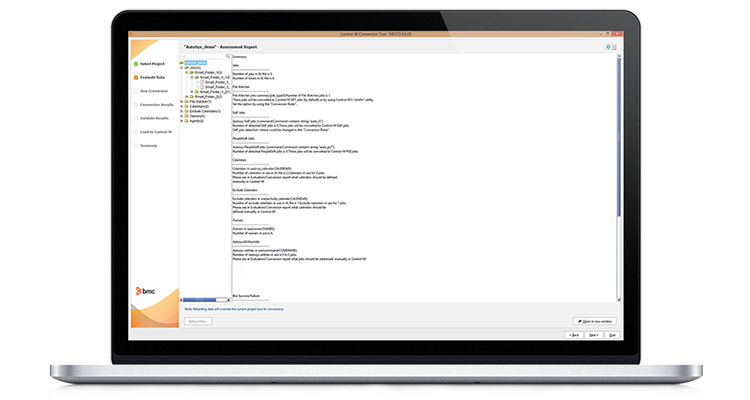Select the Summary step radio
The height and width of the screenshot is (400, 750).
135,145
